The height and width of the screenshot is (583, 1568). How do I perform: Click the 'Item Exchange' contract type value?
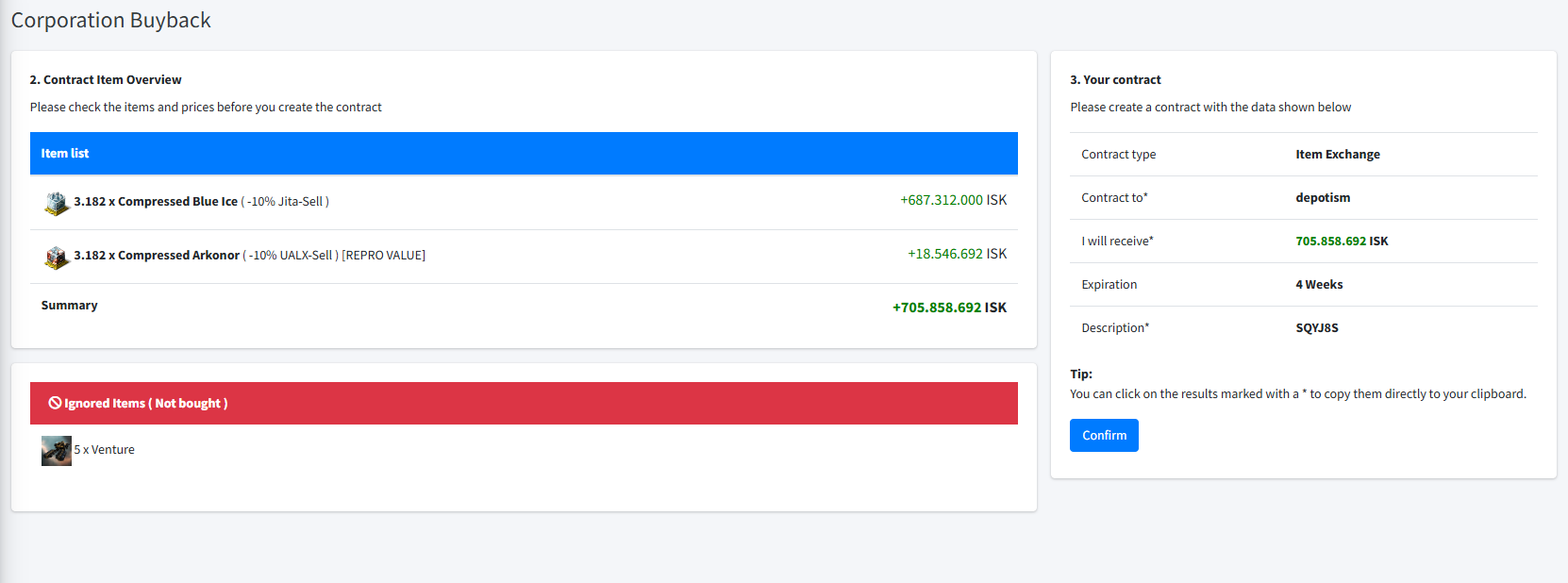[x=1337, y=155]
